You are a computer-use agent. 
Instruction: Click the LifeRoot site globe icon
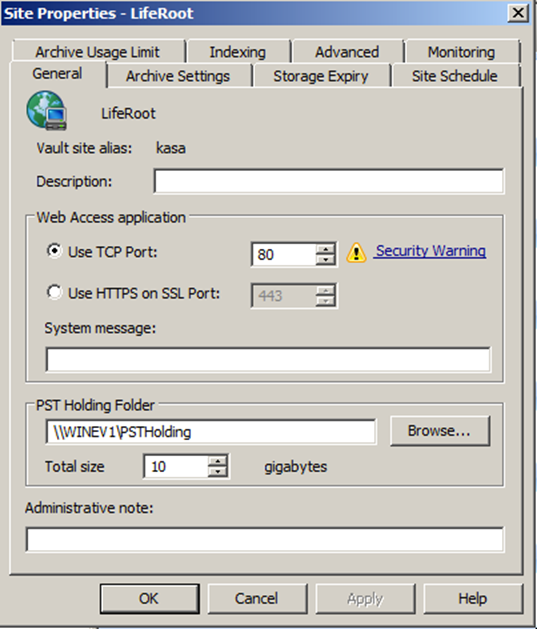47,110
